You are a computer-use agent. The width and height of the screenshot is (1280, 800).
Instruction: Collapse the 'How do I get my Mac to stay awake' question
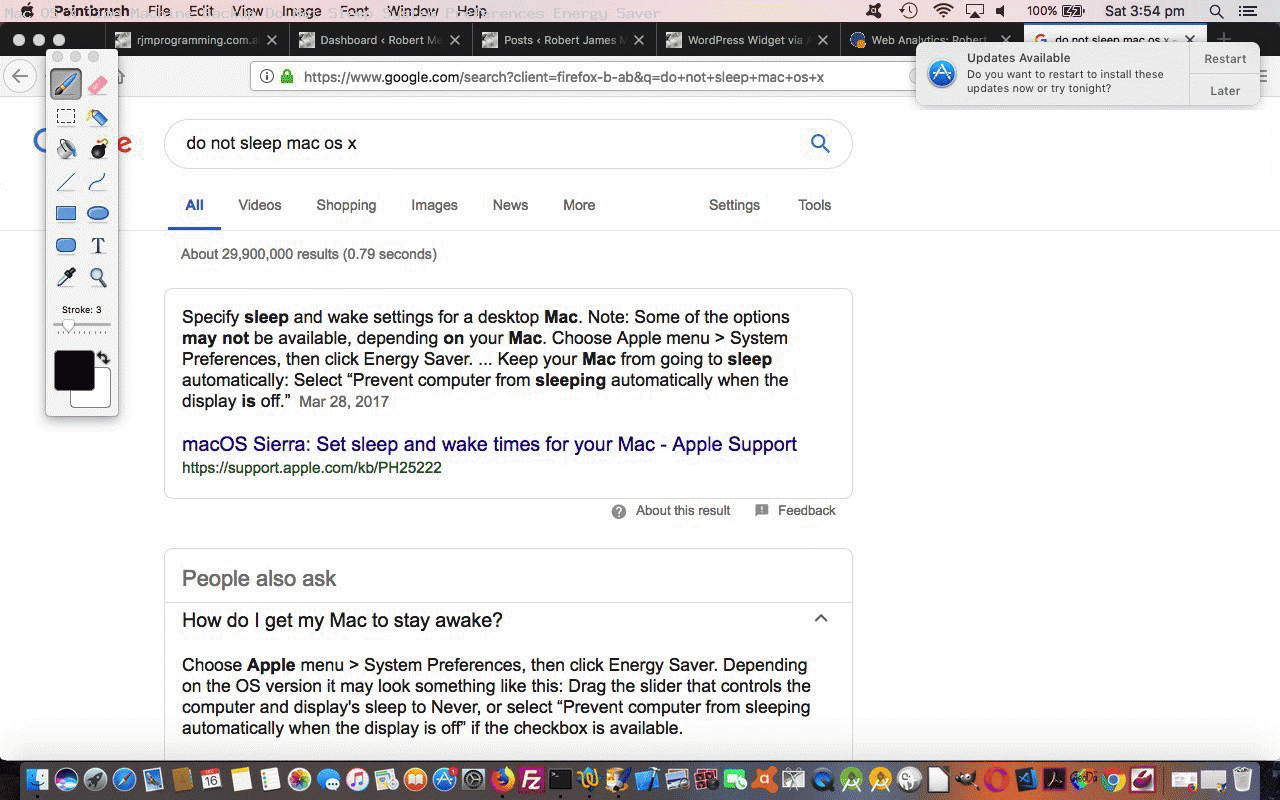(x=821, y=619)
